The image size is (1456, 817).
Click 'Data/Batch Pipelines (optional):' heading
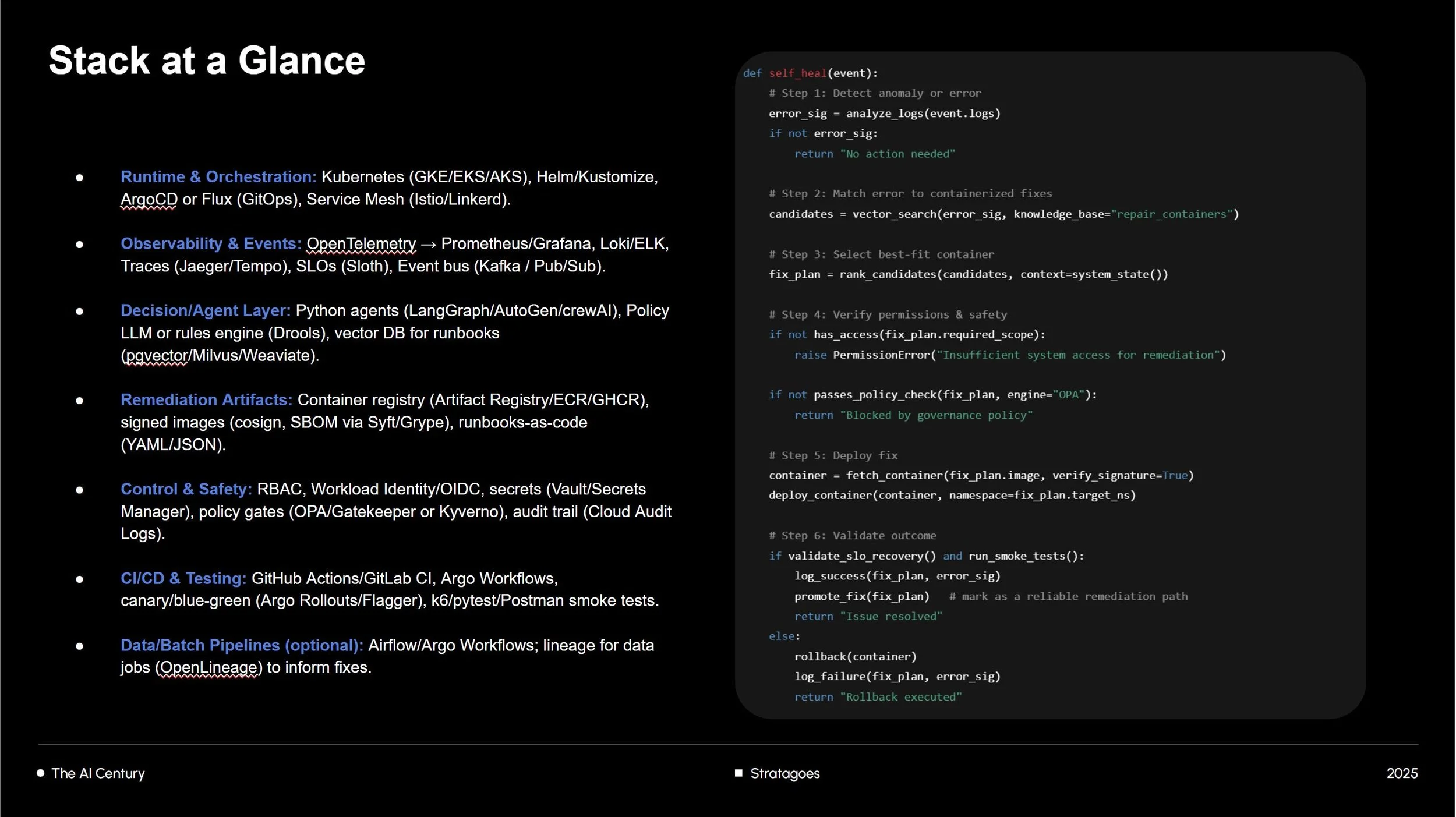tap(242, 645)
